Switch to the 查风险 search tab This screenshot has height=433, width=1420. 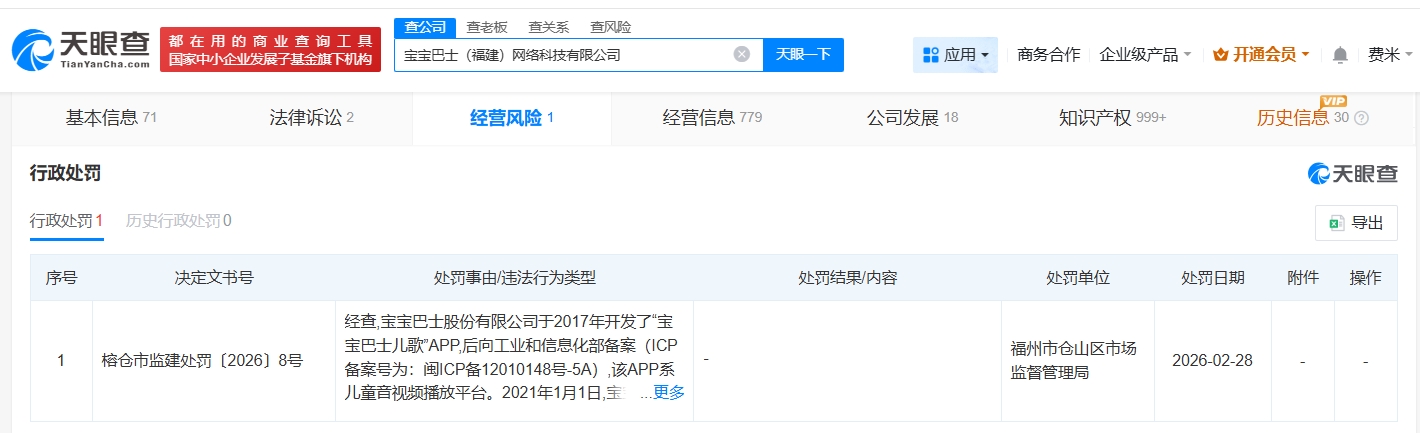click(610, 27)
